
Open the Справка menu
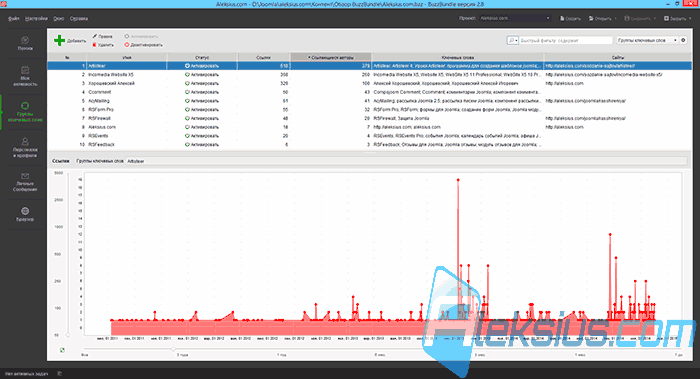click(79, 18)
